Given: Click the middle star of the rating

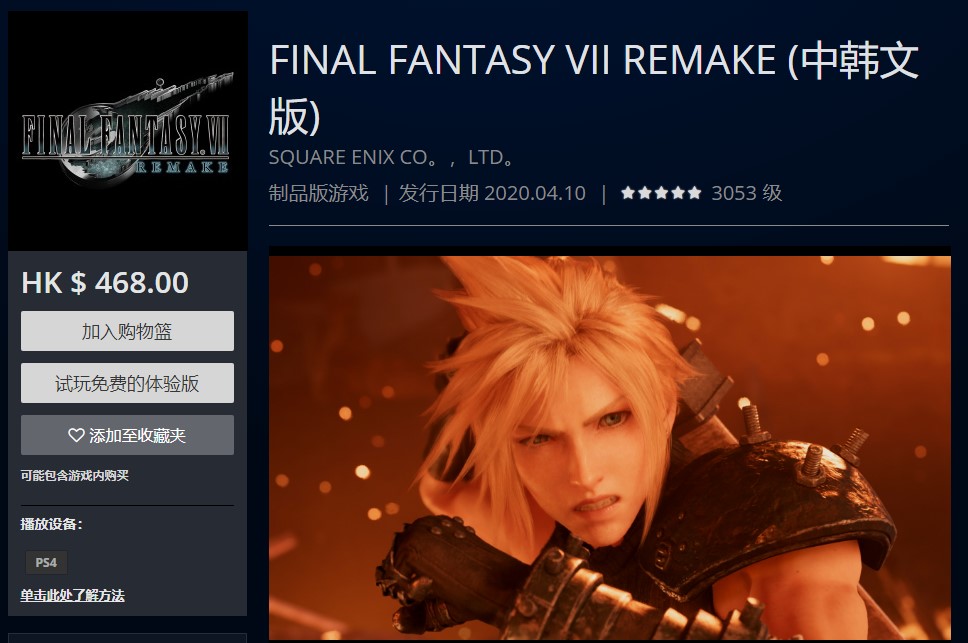Looking at the screenshot, I should (661, 193).
